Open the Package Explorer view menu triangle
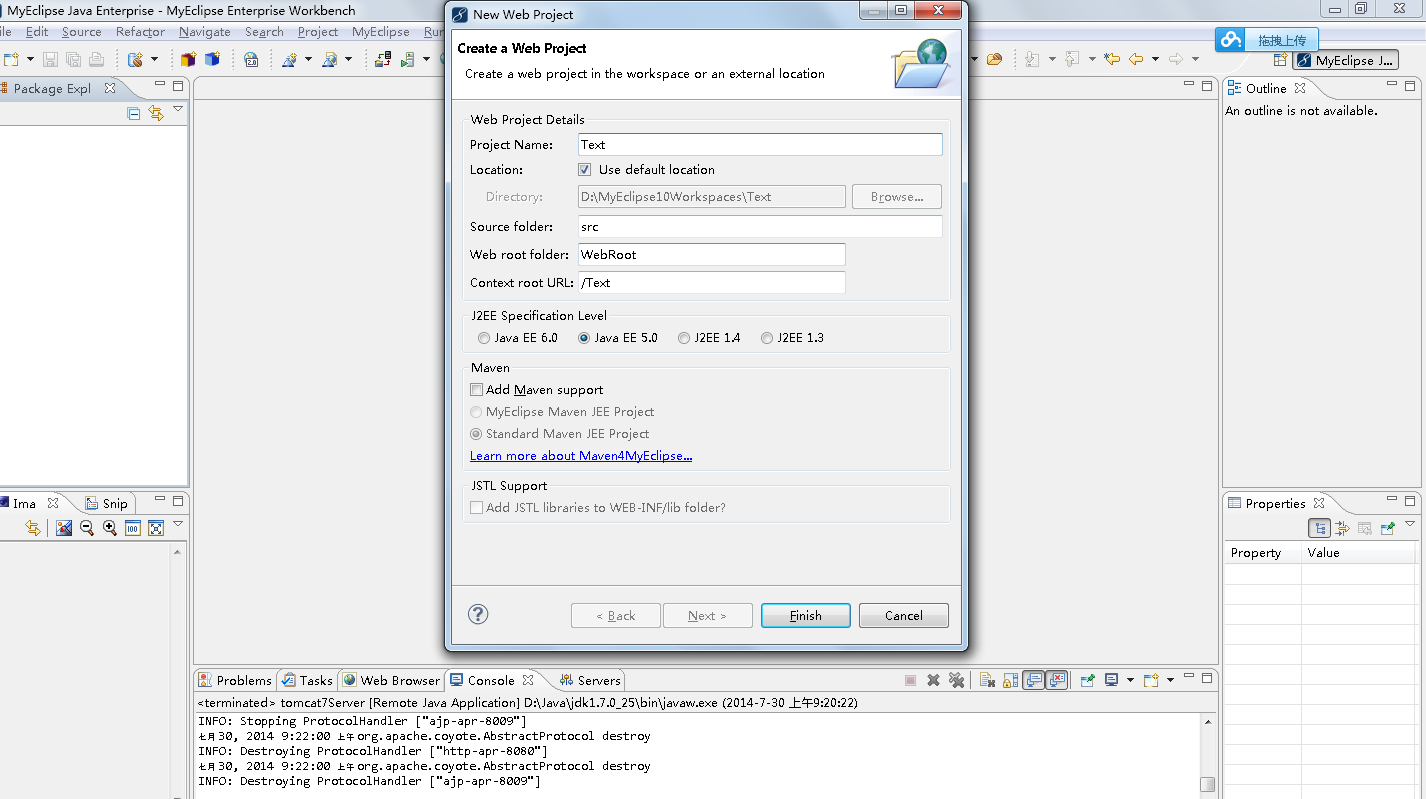Screen dimensions: 1426x799 (178, 109)
